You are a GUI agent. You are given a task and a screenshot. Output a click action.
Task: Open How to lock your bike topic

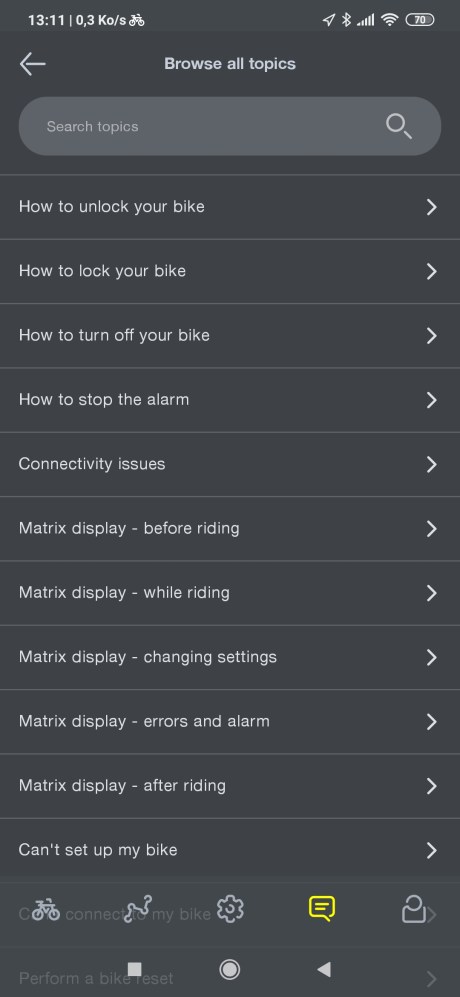pos(230,272)
